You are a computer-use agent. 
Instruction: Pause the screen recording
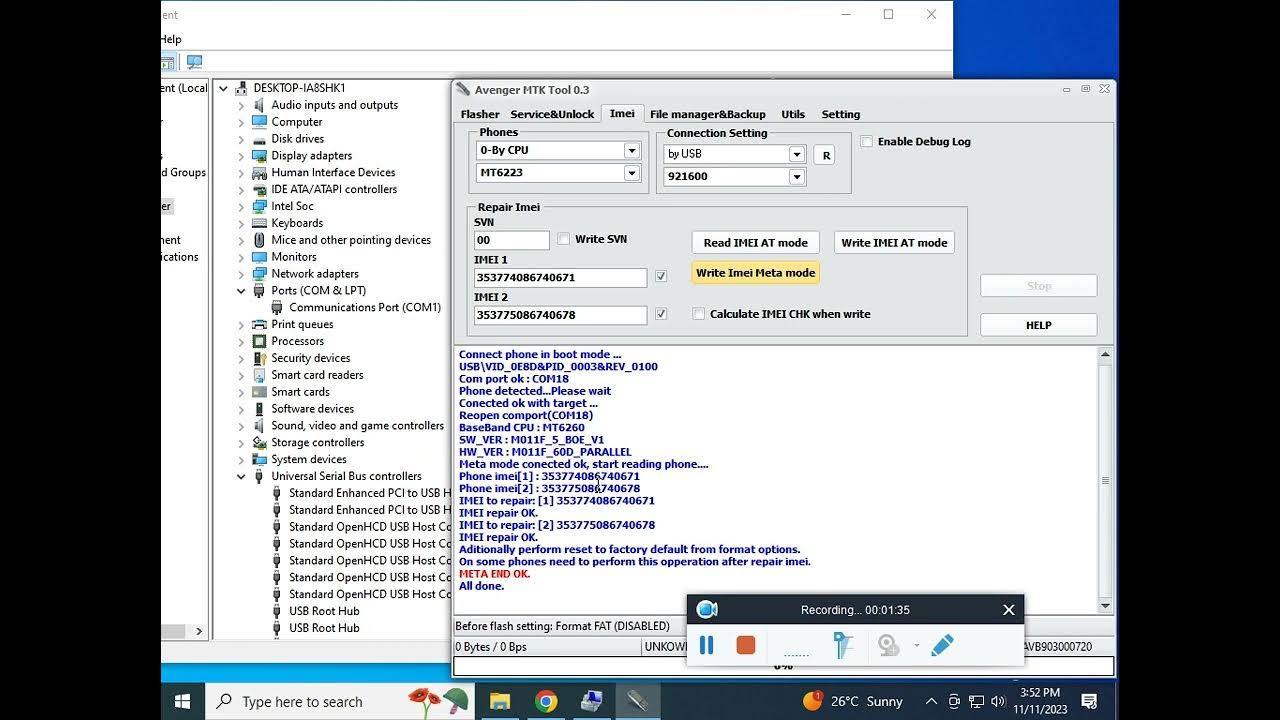[706, 646]
